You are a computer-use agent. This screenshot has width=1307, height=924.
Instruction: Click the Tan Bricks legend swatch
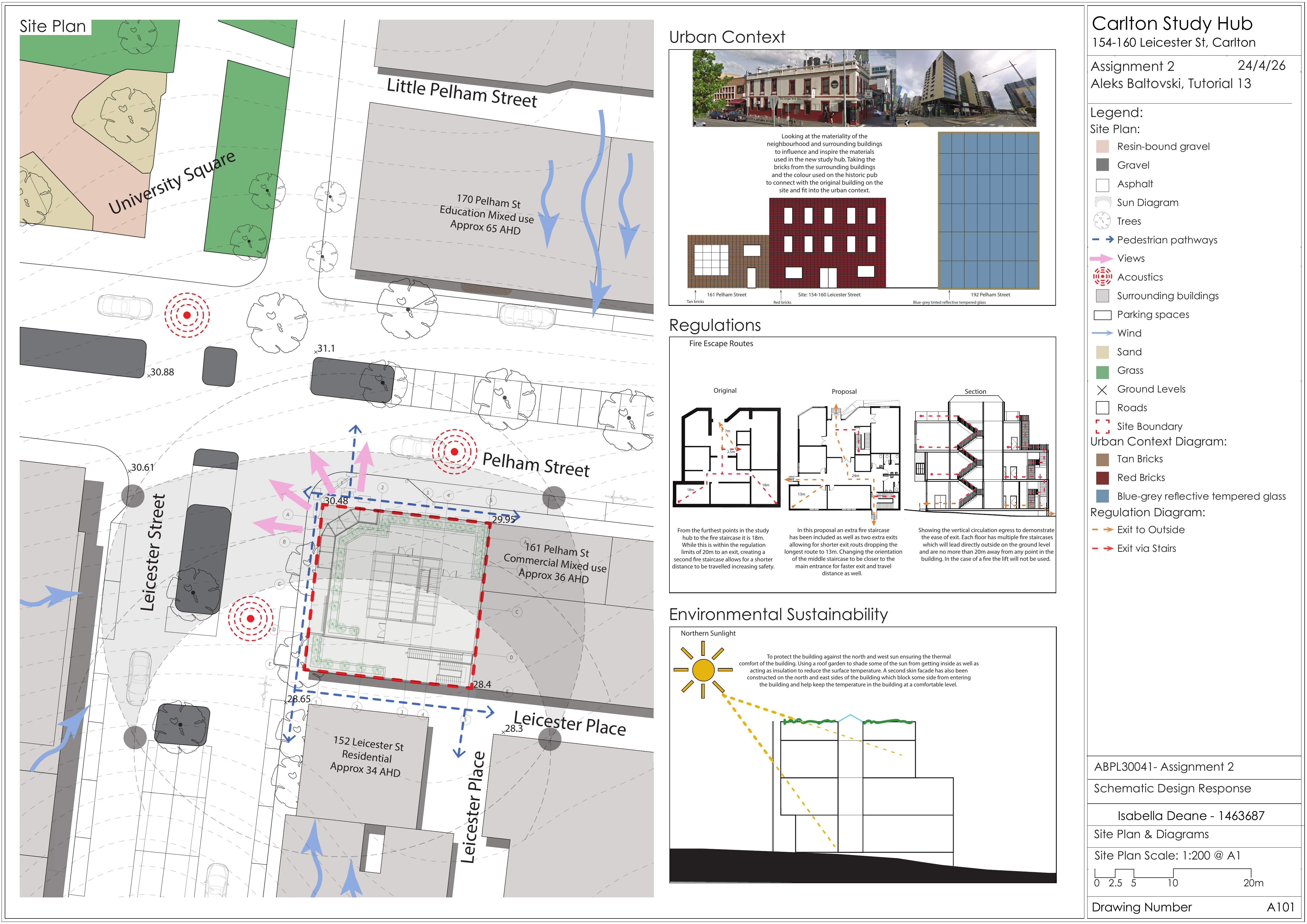(1102, 460)
